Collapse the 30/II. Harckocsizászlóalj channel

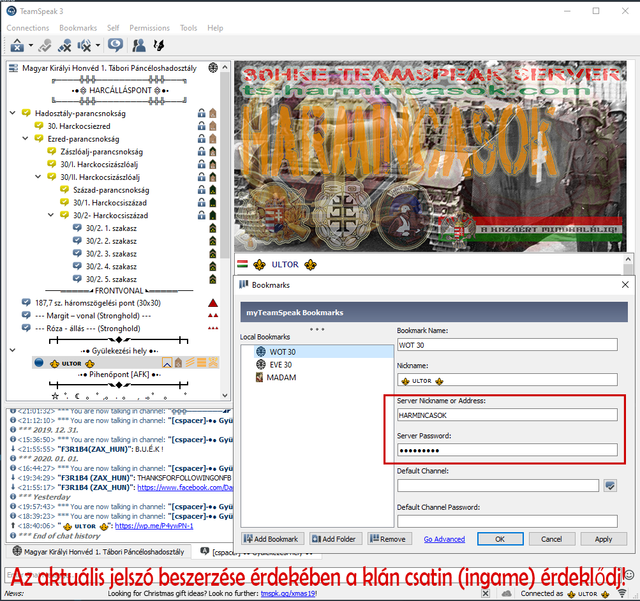coord(38,177)
